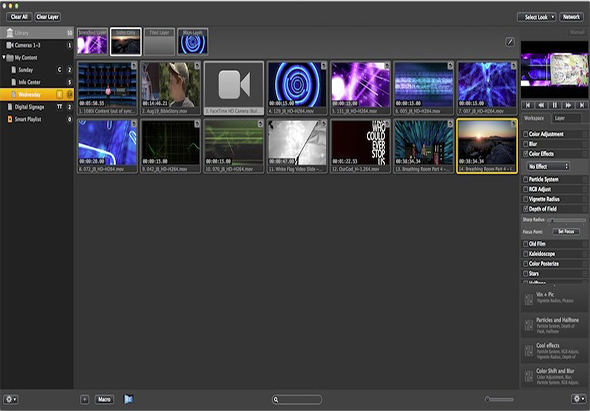
Task: Click the Library building icon
Action: [x=10, y=33]
